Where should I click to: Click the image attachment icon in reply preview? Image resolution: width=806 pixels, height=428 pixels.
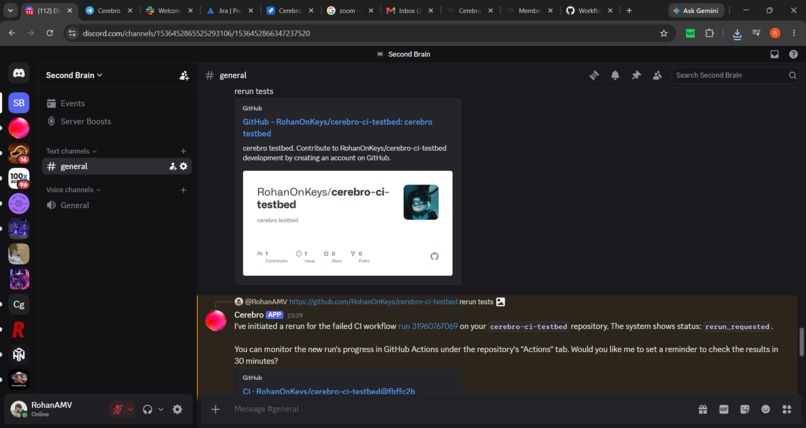coord(501,302)
